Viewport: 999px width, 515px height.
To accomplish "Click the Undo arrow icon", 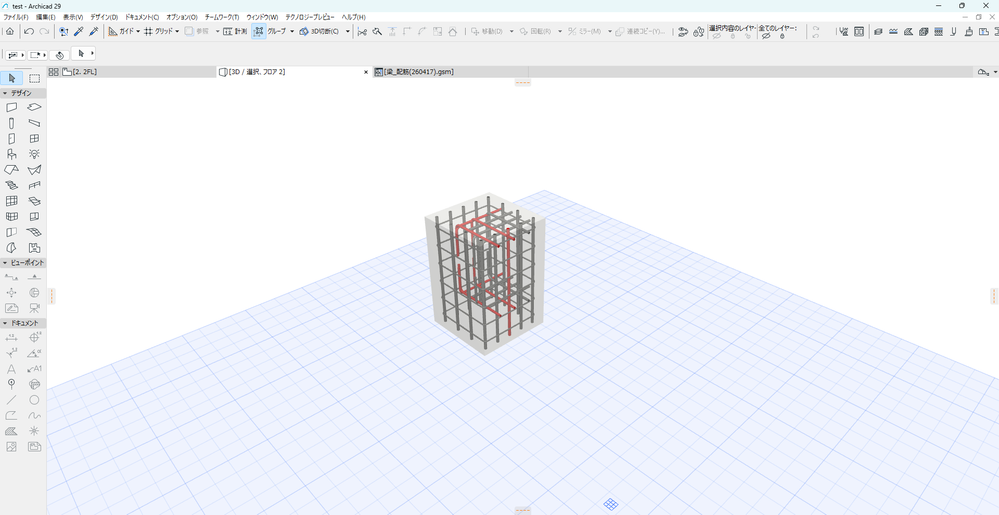I will [x=29, y=31].
